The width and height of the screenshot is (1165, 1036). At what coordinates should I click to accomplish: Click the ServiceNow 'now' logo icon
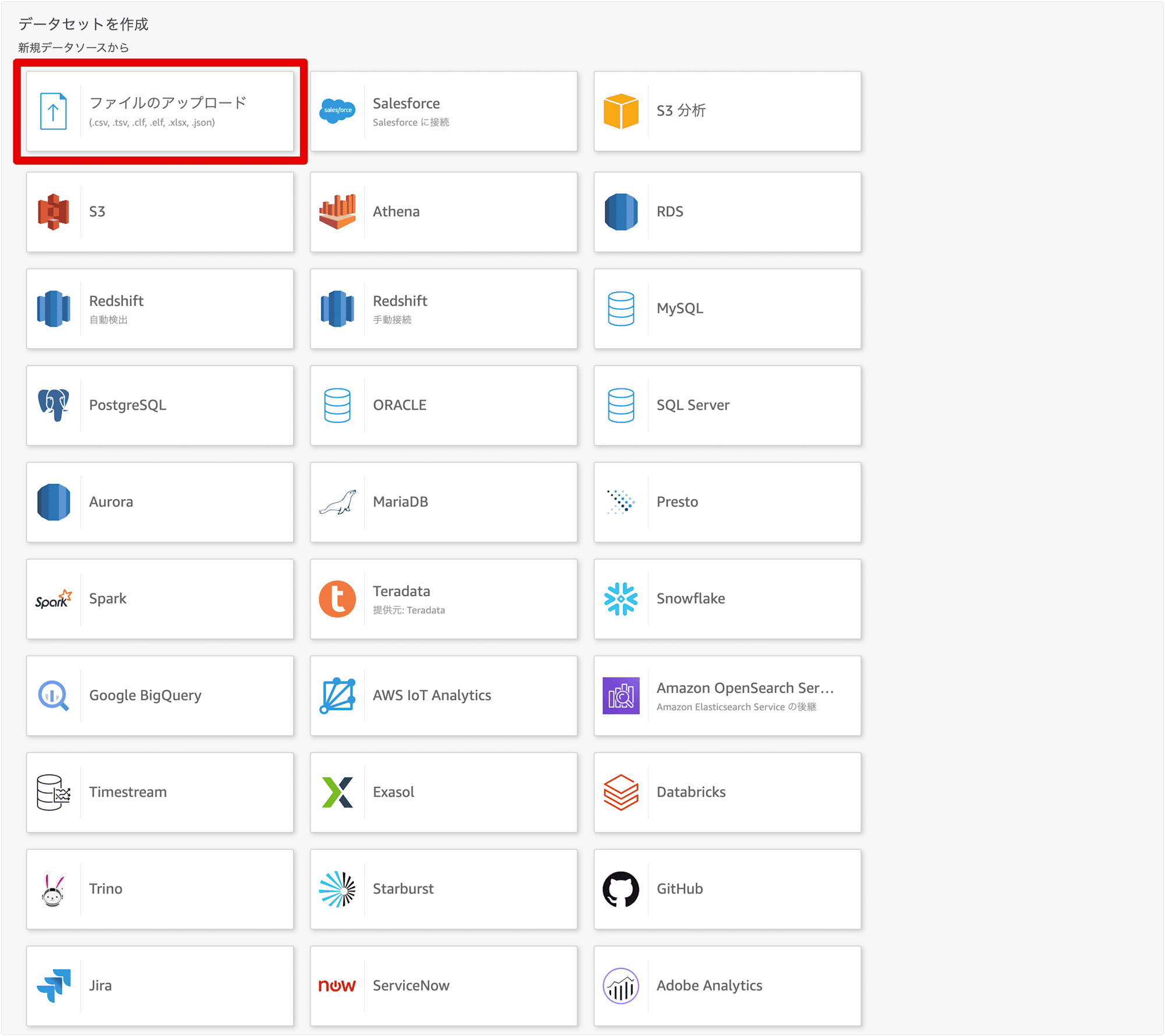[337, 986]
